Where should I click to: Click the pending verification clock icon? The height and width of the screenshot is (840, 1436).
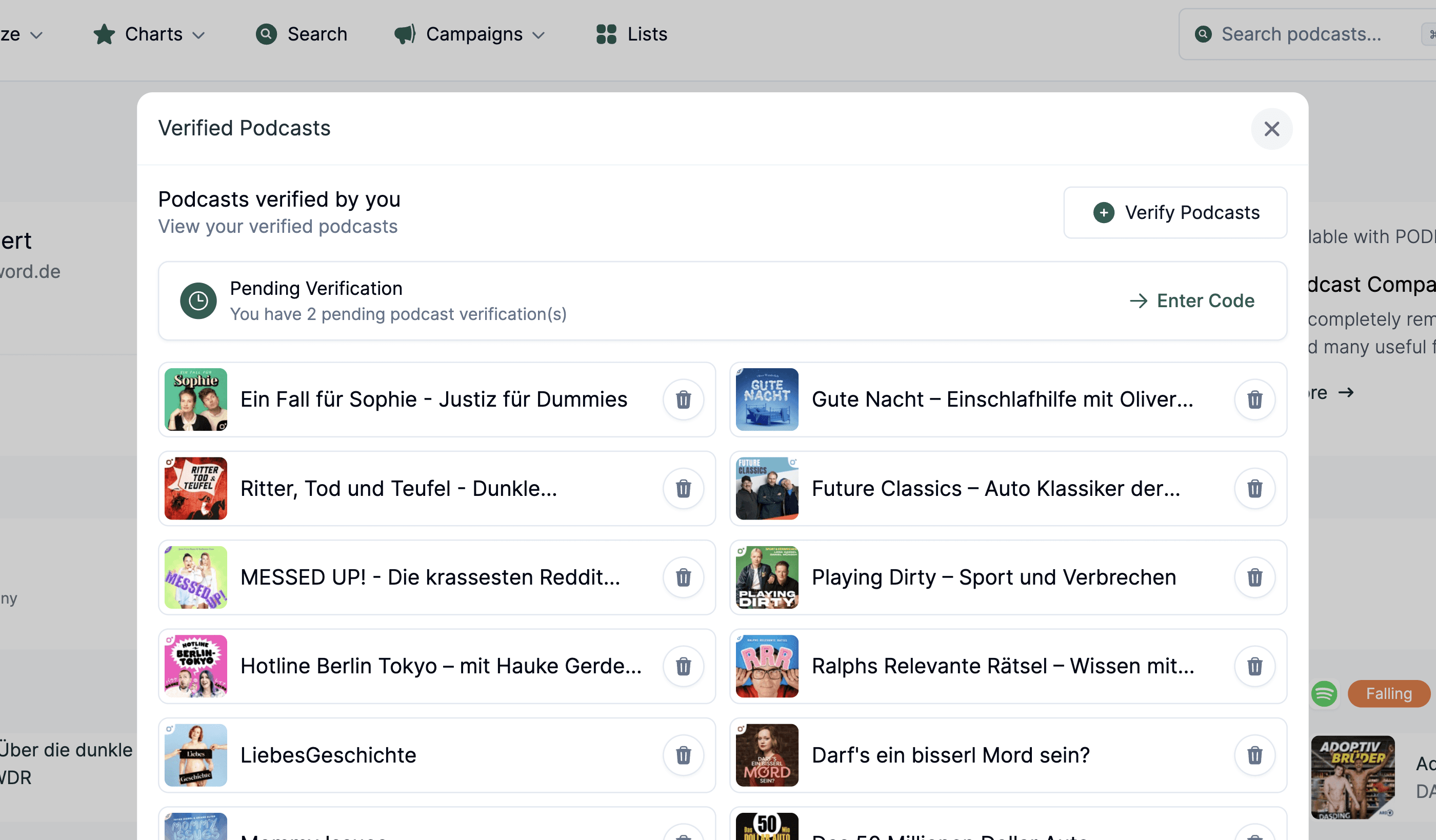(198, 301)
